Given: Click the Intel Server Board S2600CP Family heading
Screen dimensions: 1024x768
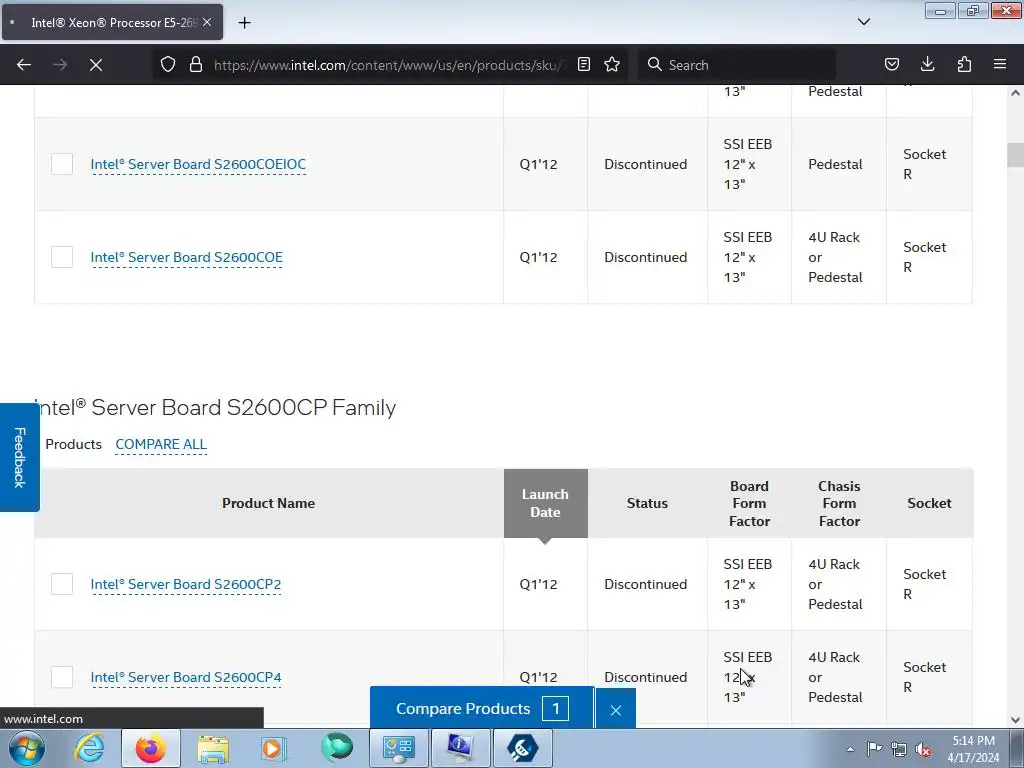Looking at the screenshot, I should [x=216, y=408].
